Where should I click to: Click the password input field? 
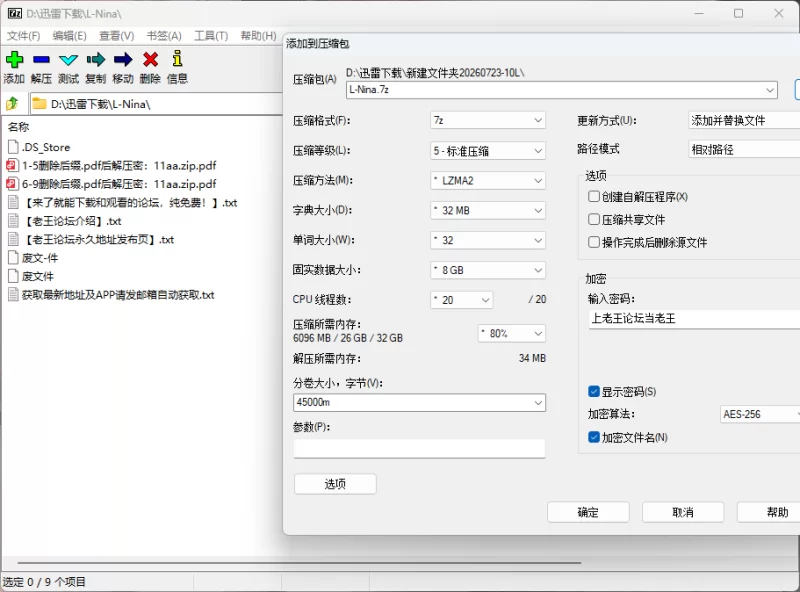pos(694,318)
